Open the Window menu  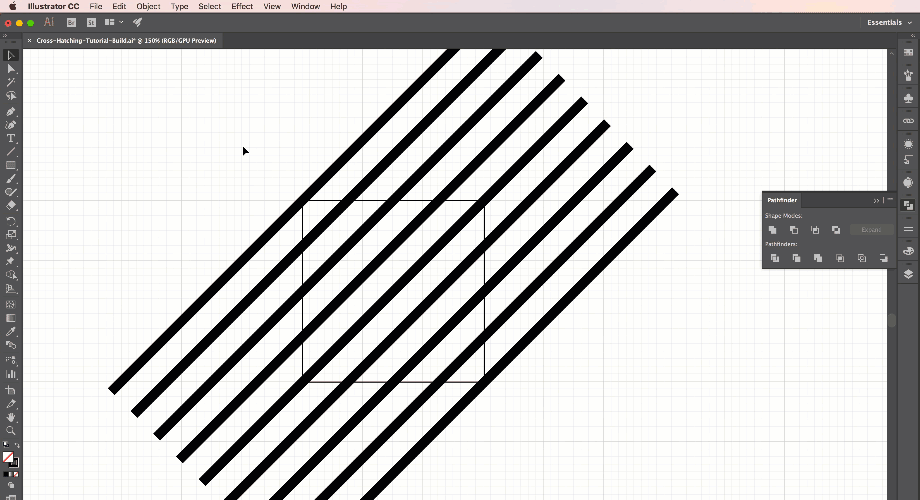pyautogui.click(x=306, y=6)
